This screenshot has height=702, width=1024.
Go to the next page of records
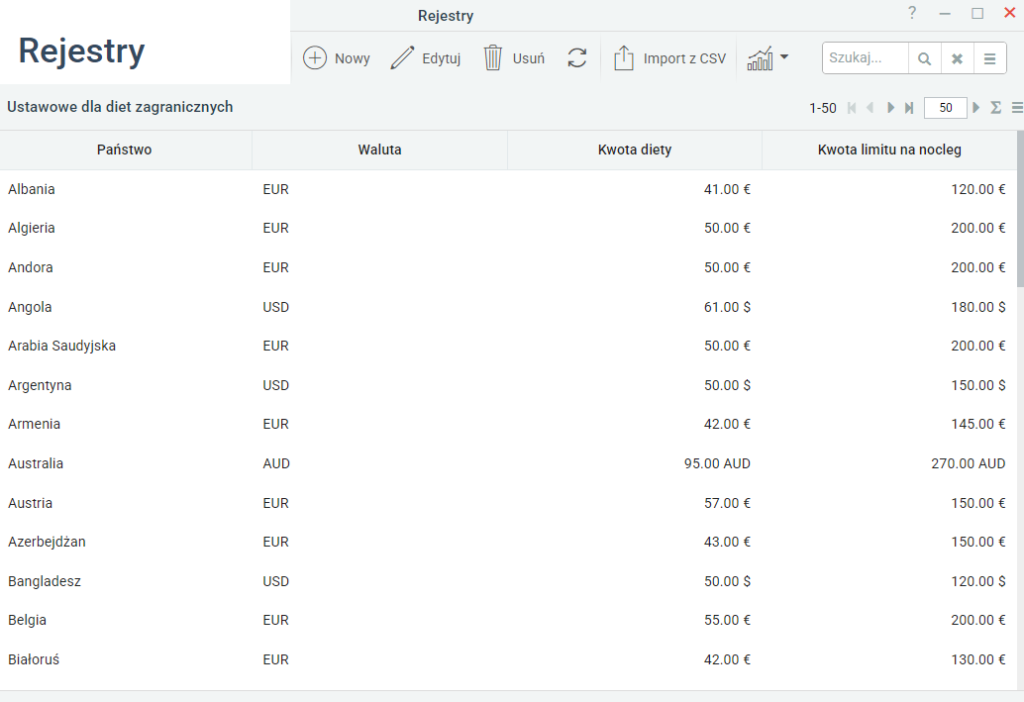coord(890,108)
